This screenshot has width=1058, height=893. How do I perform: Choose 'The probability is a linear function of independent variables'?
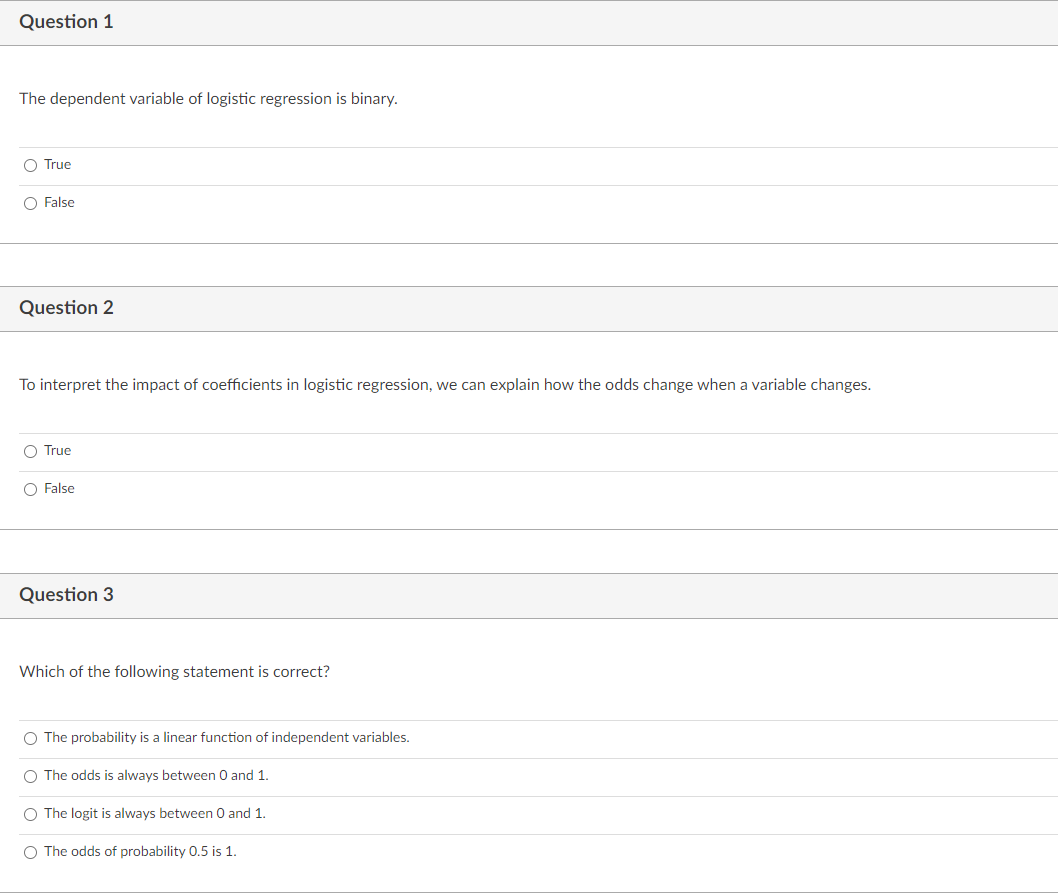[x=30, y=738]
